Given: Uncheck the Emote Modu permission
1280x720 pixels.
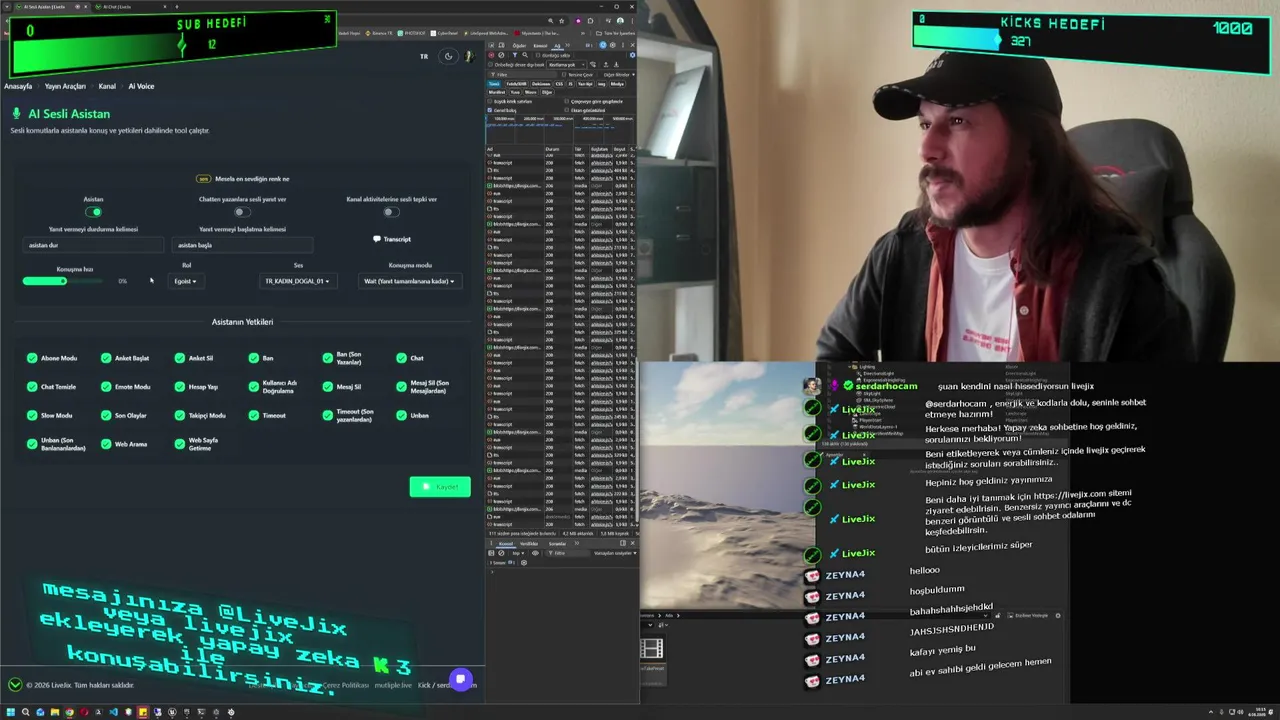Looking at the screenshot, I should coord(106,386).
